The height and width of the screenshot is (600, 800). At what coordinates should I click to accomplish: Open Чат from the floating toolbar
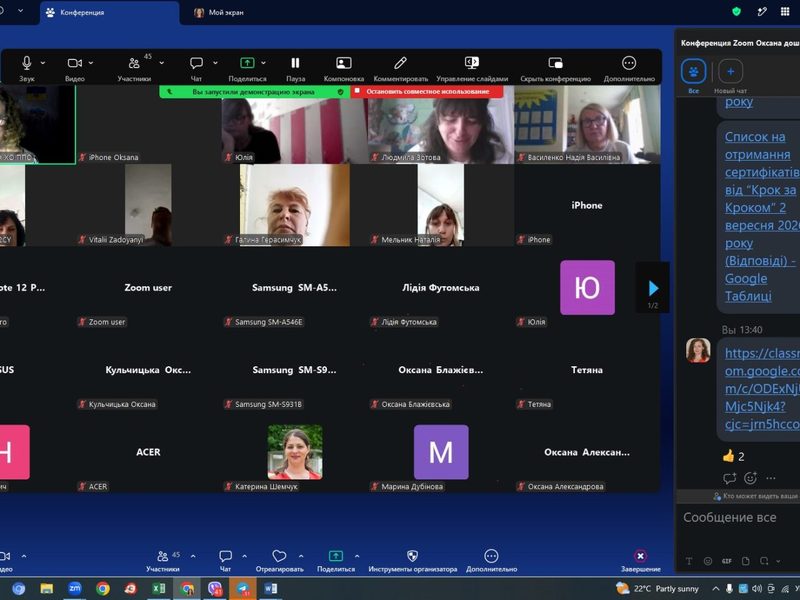point(196,63)
